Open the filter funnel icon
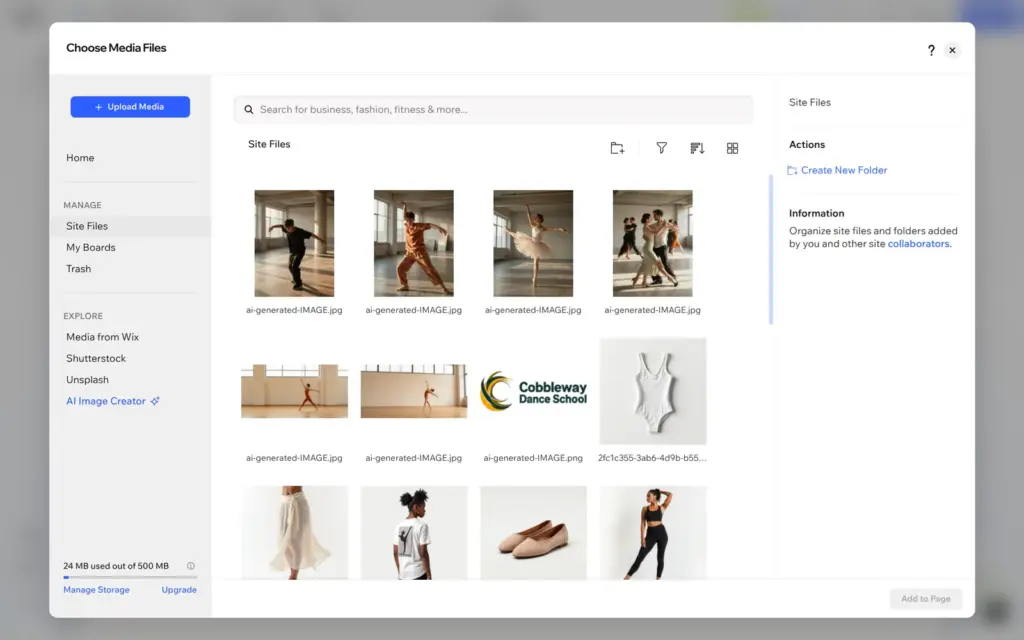Screen dimensions: 1024x640 tap(662, 148)
